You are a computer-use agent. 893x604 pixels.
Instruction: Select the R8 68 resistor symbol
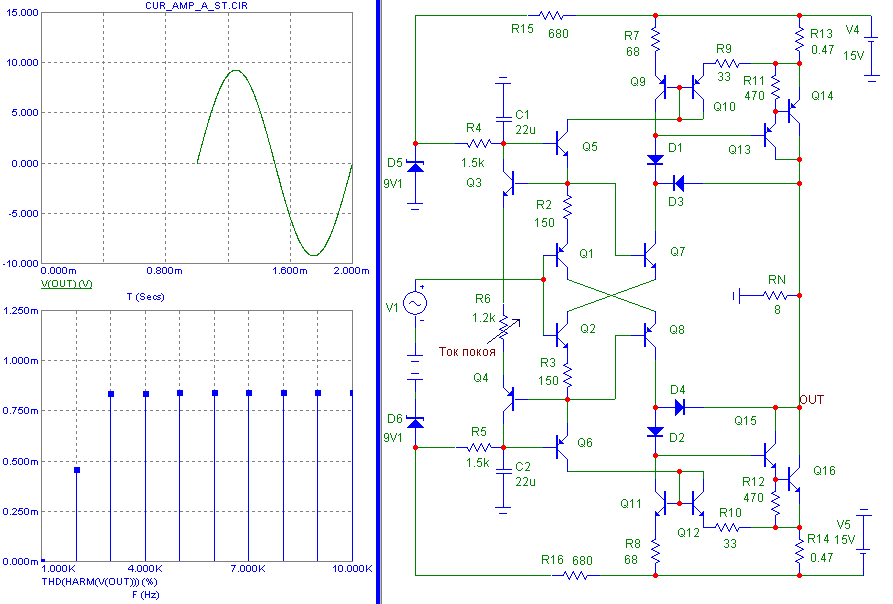(x=656, y=551)
